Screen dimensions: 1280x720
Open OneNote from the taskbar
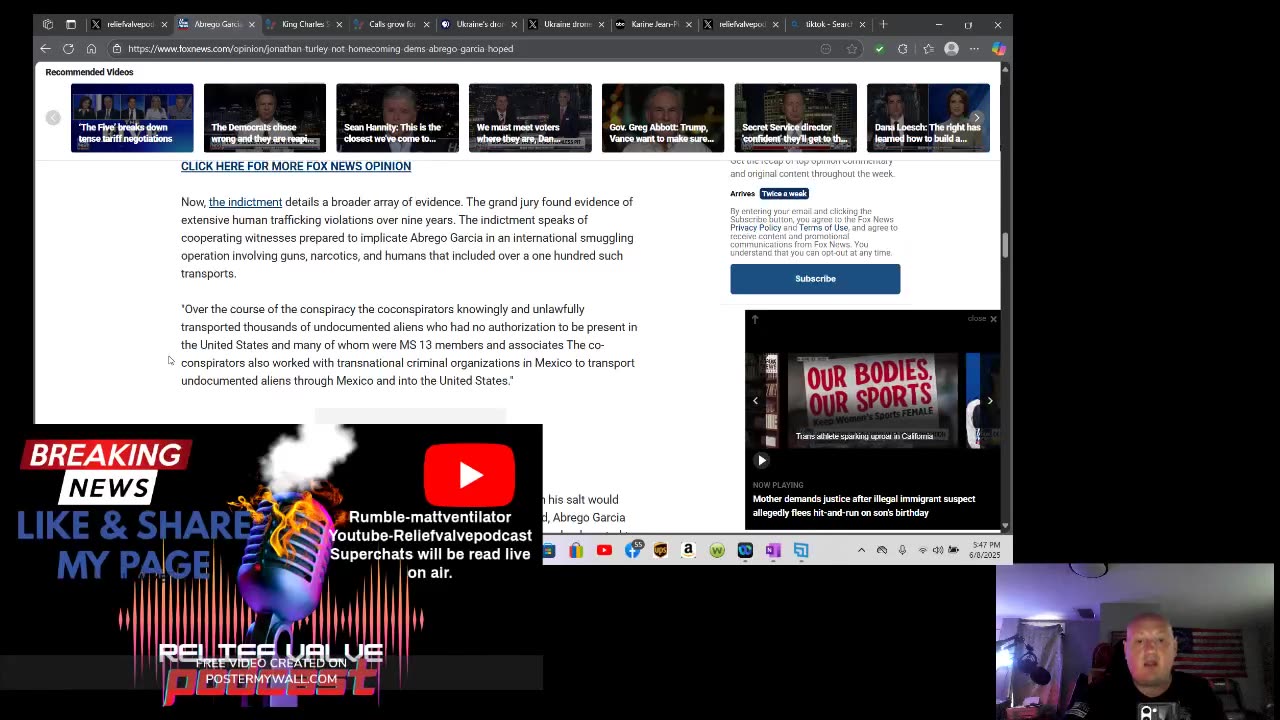pos(773,550)
